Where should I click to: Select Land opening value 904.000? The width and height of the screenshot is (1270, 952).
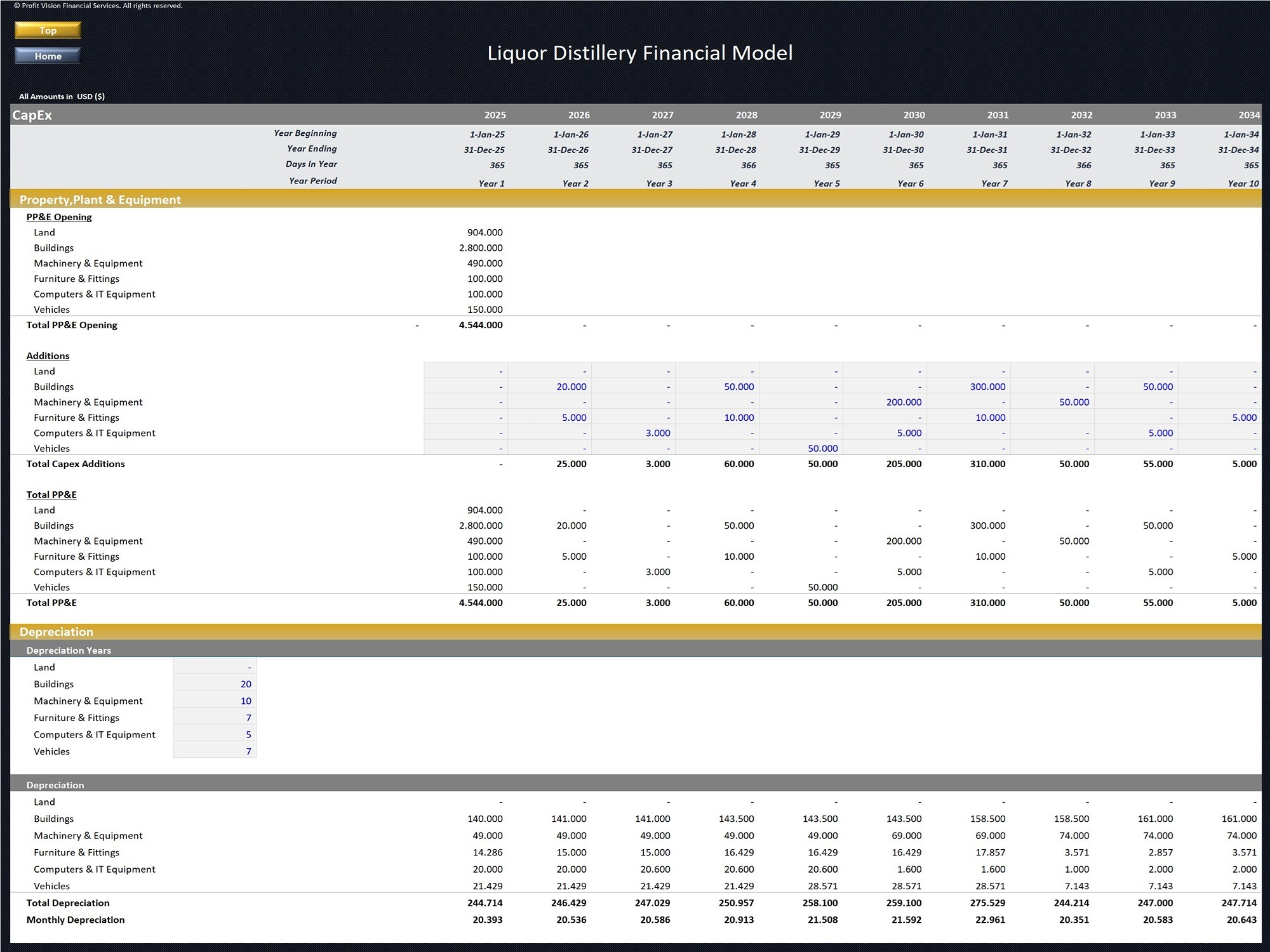[485, 232]
